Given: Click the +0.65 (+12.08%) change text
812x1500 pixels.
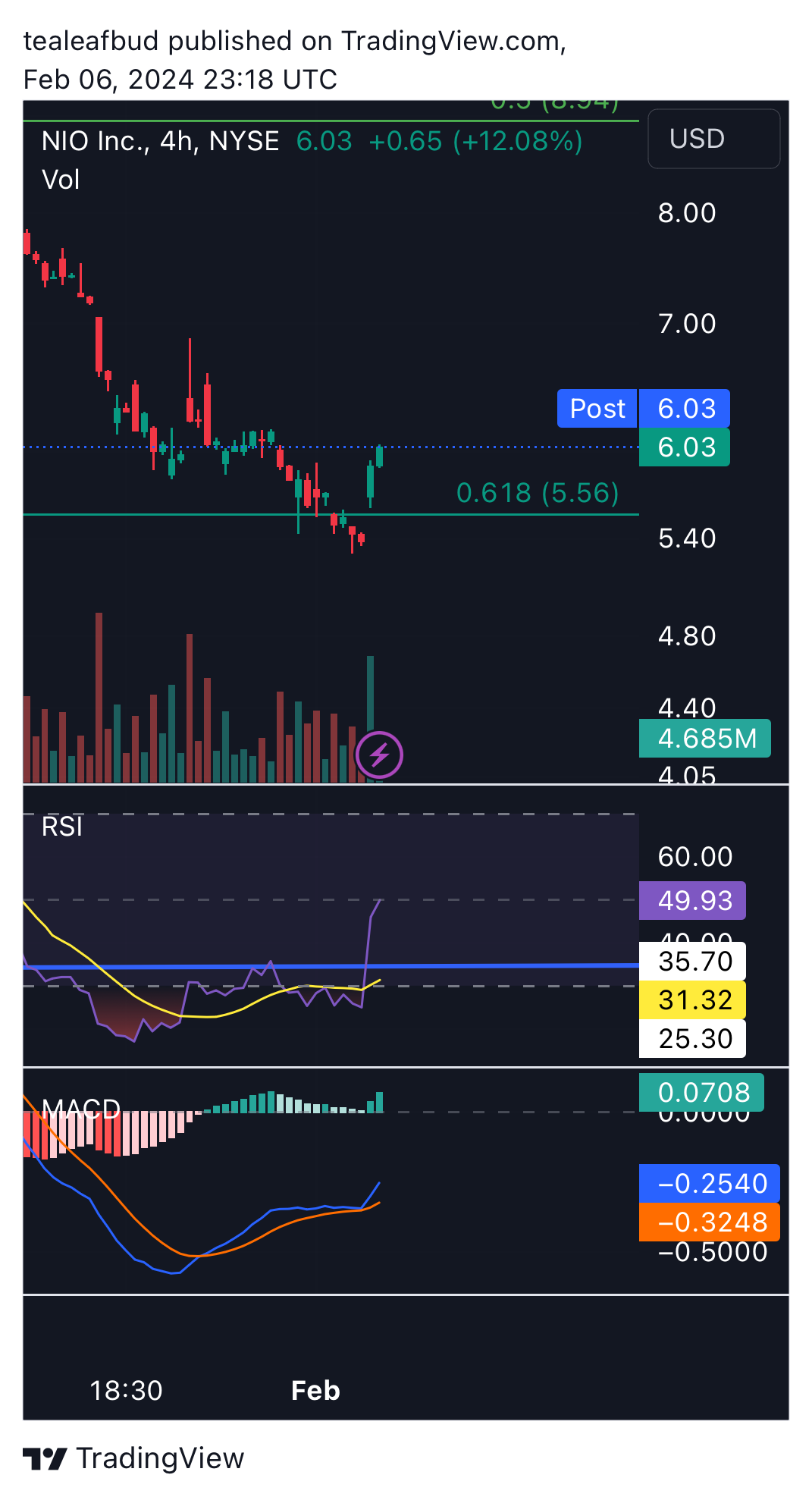Looking at the screenshot, I should tap(475, 141).
